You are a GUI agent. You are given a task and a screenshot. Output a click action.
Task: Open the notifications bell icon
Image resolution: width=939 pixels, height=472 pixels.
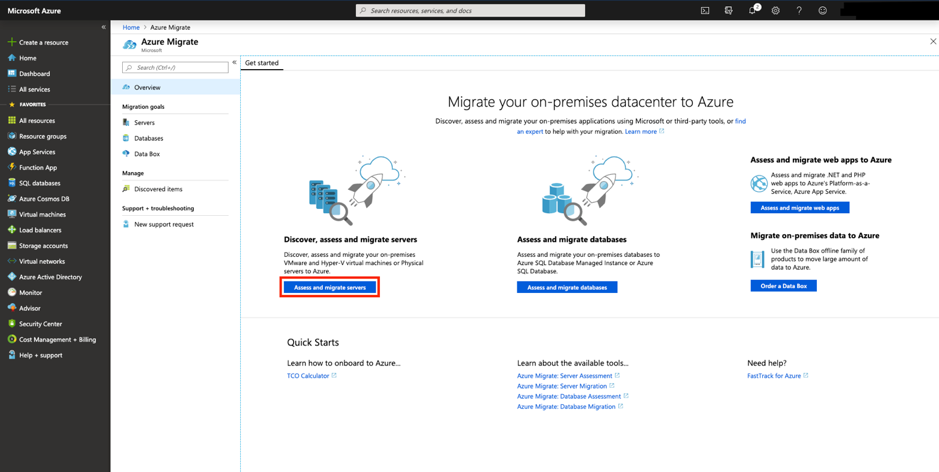[752, 10]
